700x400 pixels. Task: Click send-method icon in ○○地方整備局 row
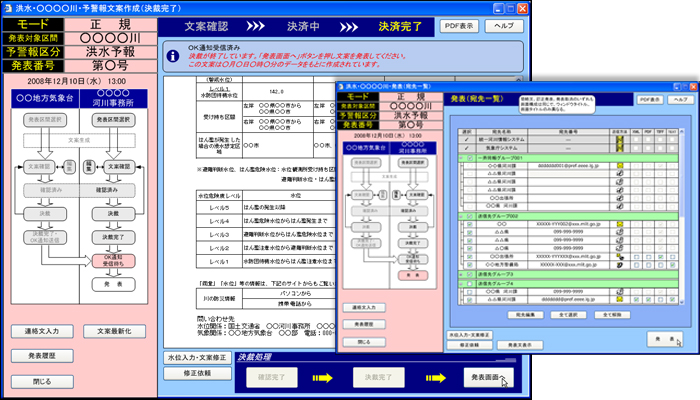click(x=620, y=265)
